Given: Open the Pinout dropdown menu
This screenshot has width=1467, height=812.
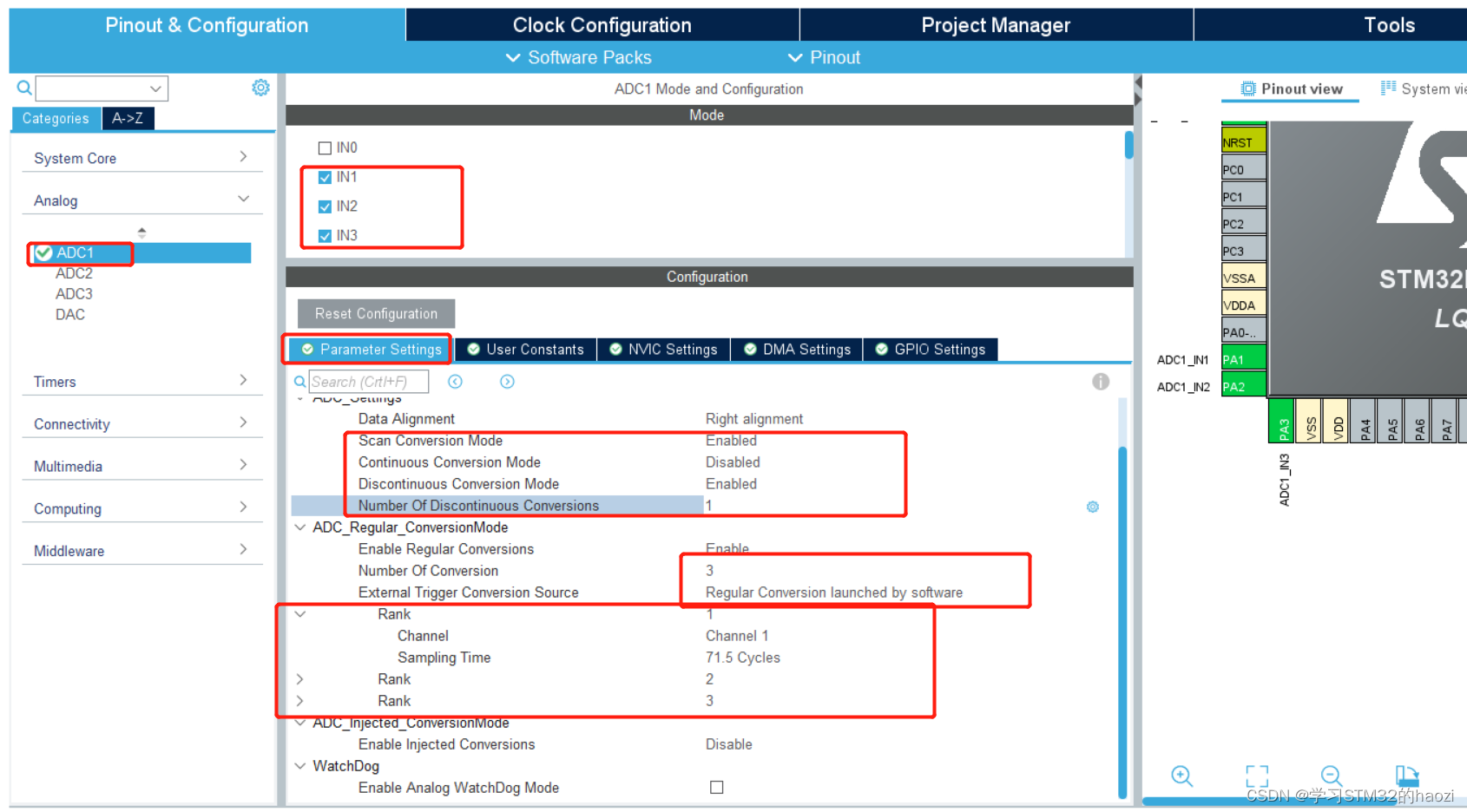Looking at the screenshot, I should 824,57.
